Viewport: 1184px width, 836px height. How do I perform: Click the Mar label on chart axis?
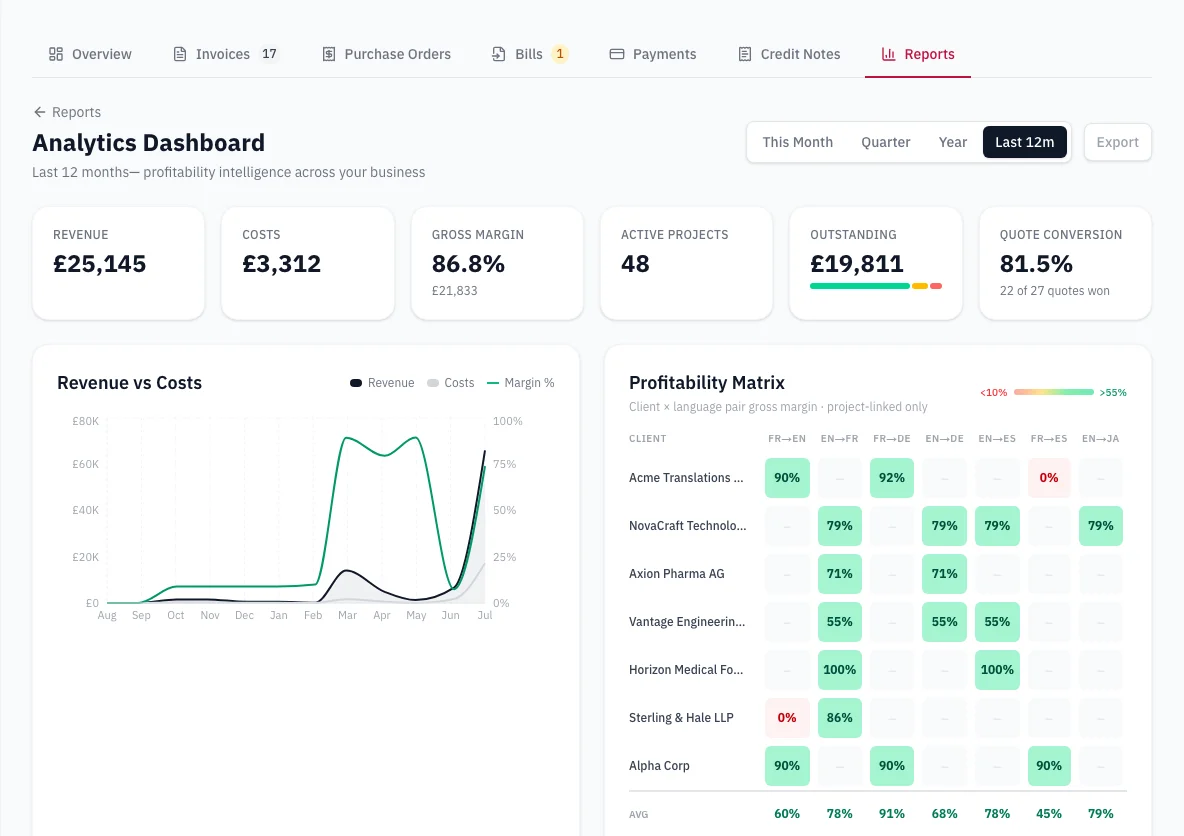pyautogui.click(x=347, y=615)
